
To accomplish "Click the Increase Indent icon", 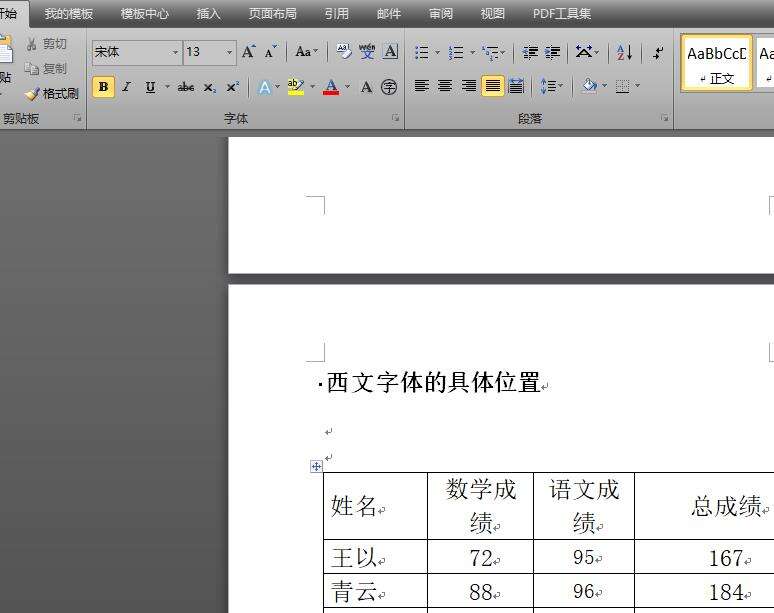I will click(x=552, y=52).
